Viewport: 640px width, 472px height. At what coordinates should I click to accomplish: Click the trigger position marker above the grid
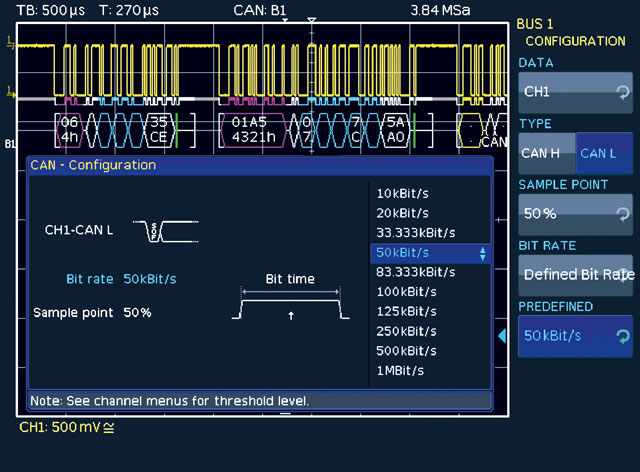(x=311, y=20)
